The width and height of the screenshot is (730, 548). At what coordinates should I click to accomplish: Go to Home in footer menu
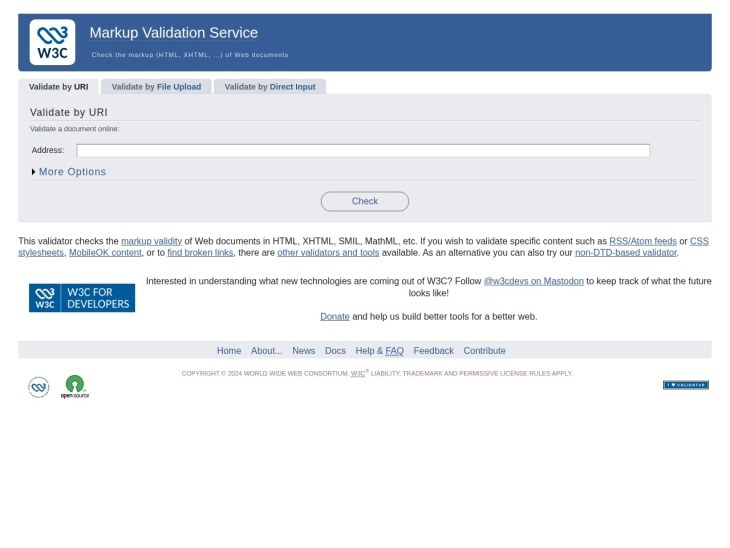pos(229,351)
